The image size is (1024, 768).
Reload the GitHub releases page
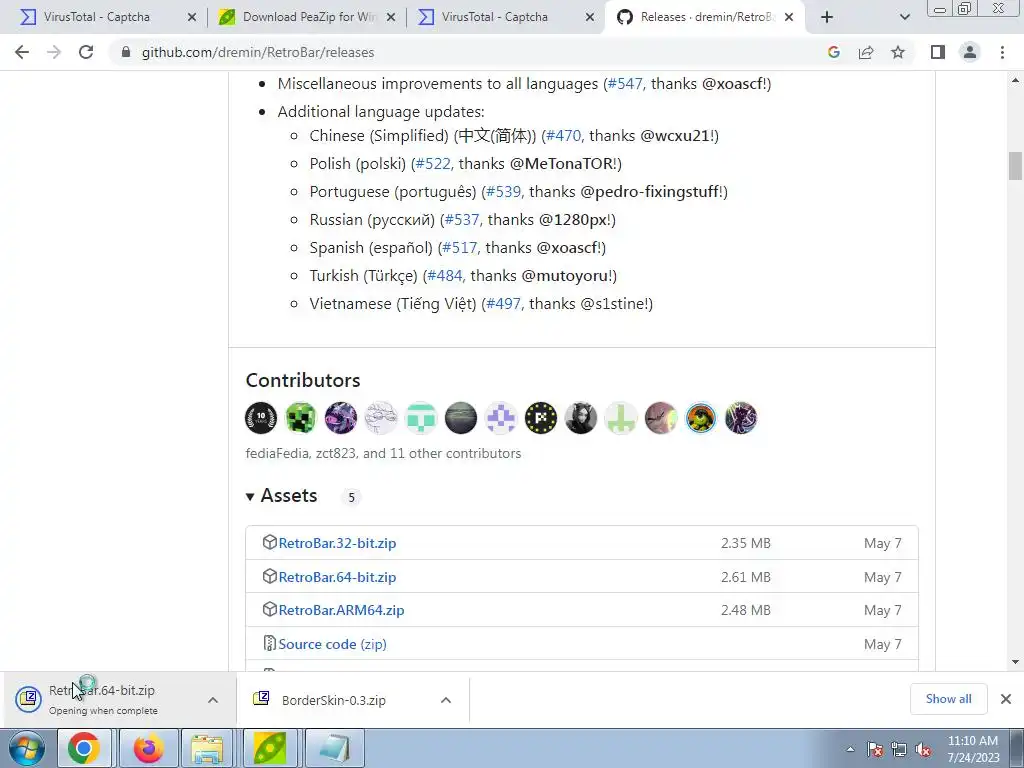point(86,52)
